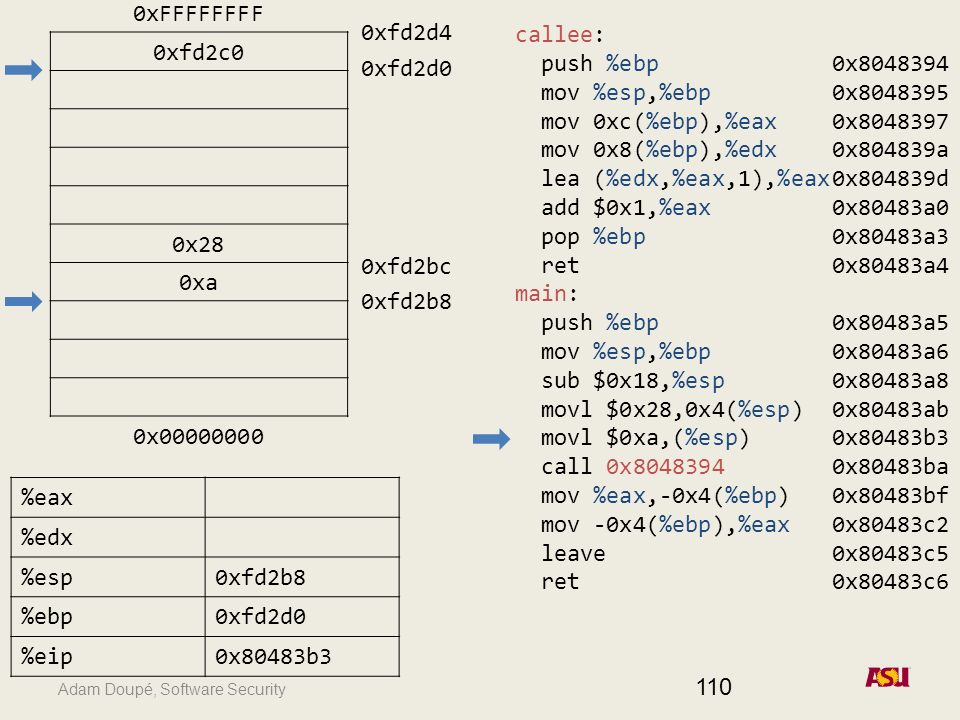Click the mov %esp,%ebp instruction in main
Viewport: 960px width, 720px height.
[x=626, y=352]
